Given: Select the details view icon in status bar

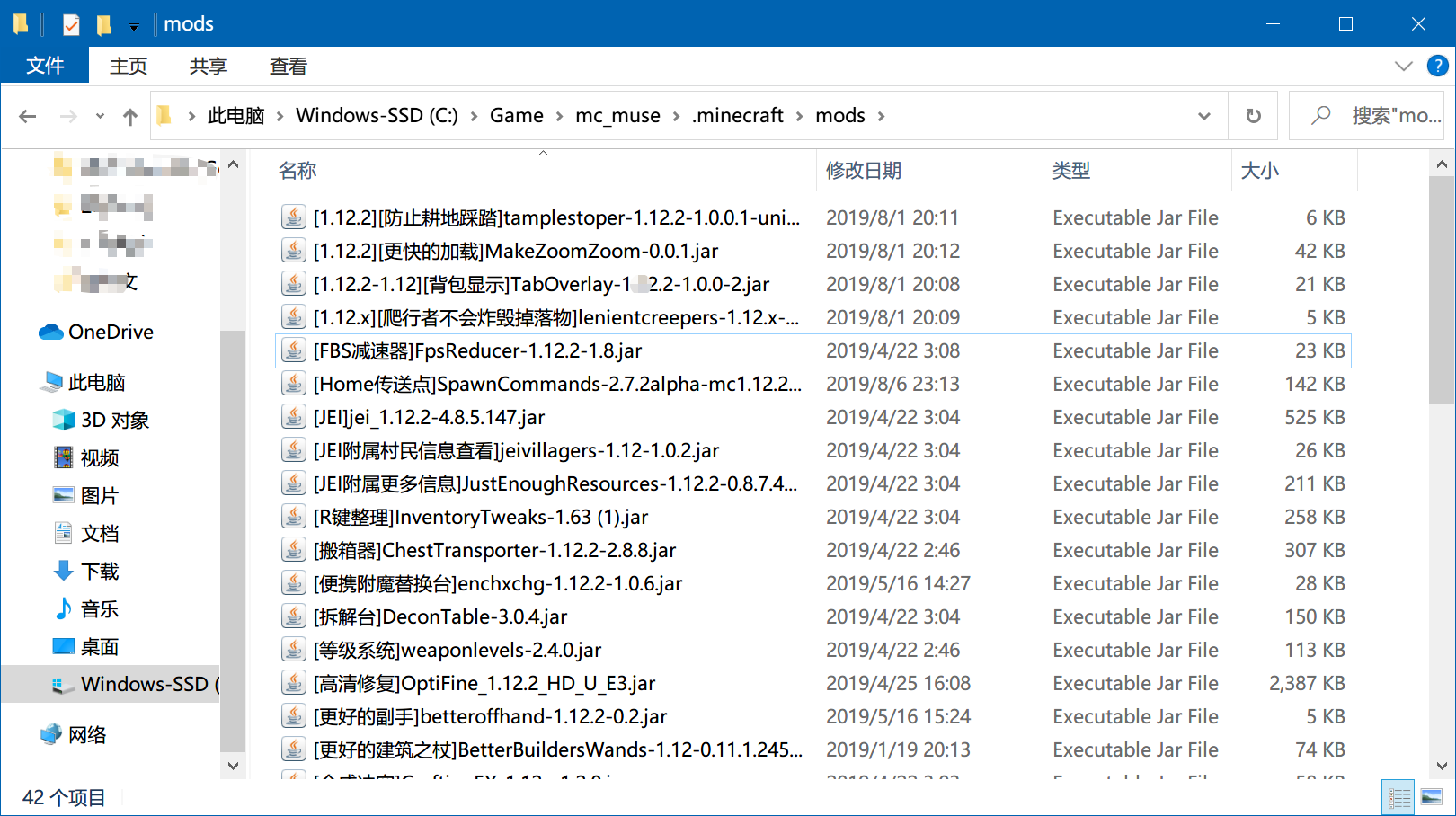Looking at the screenshot, I should [x=1398, y=795].
